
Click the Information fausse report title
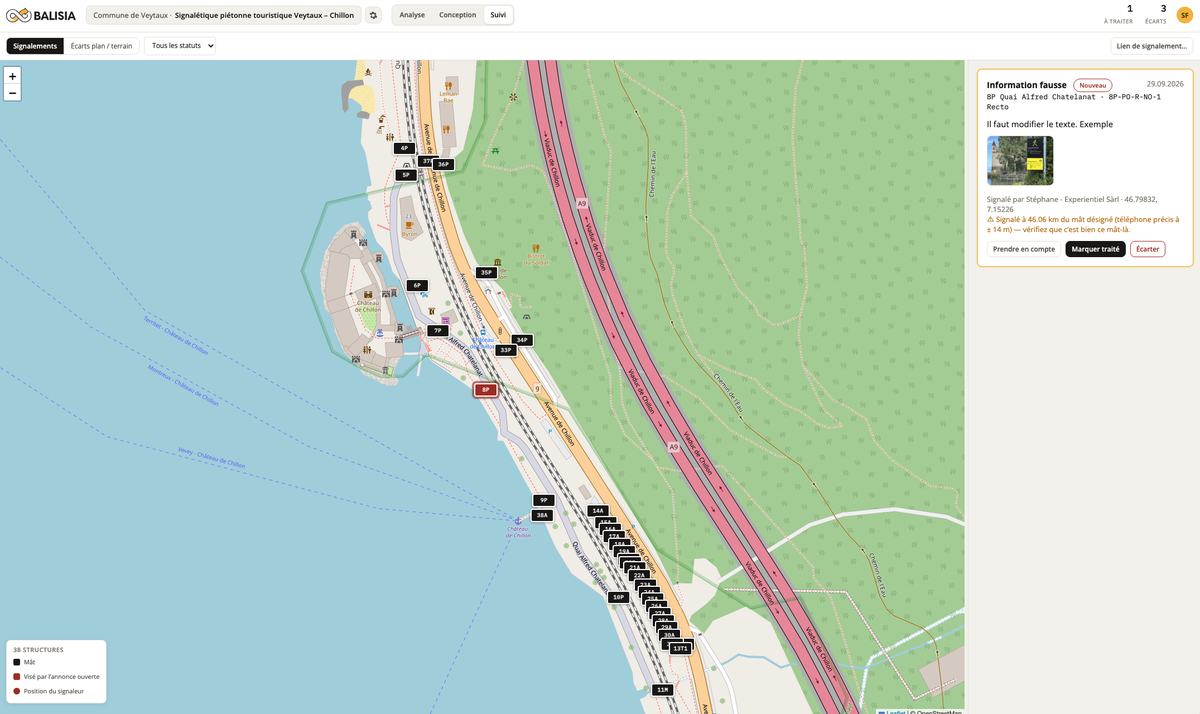click(x=1027, y=85)
